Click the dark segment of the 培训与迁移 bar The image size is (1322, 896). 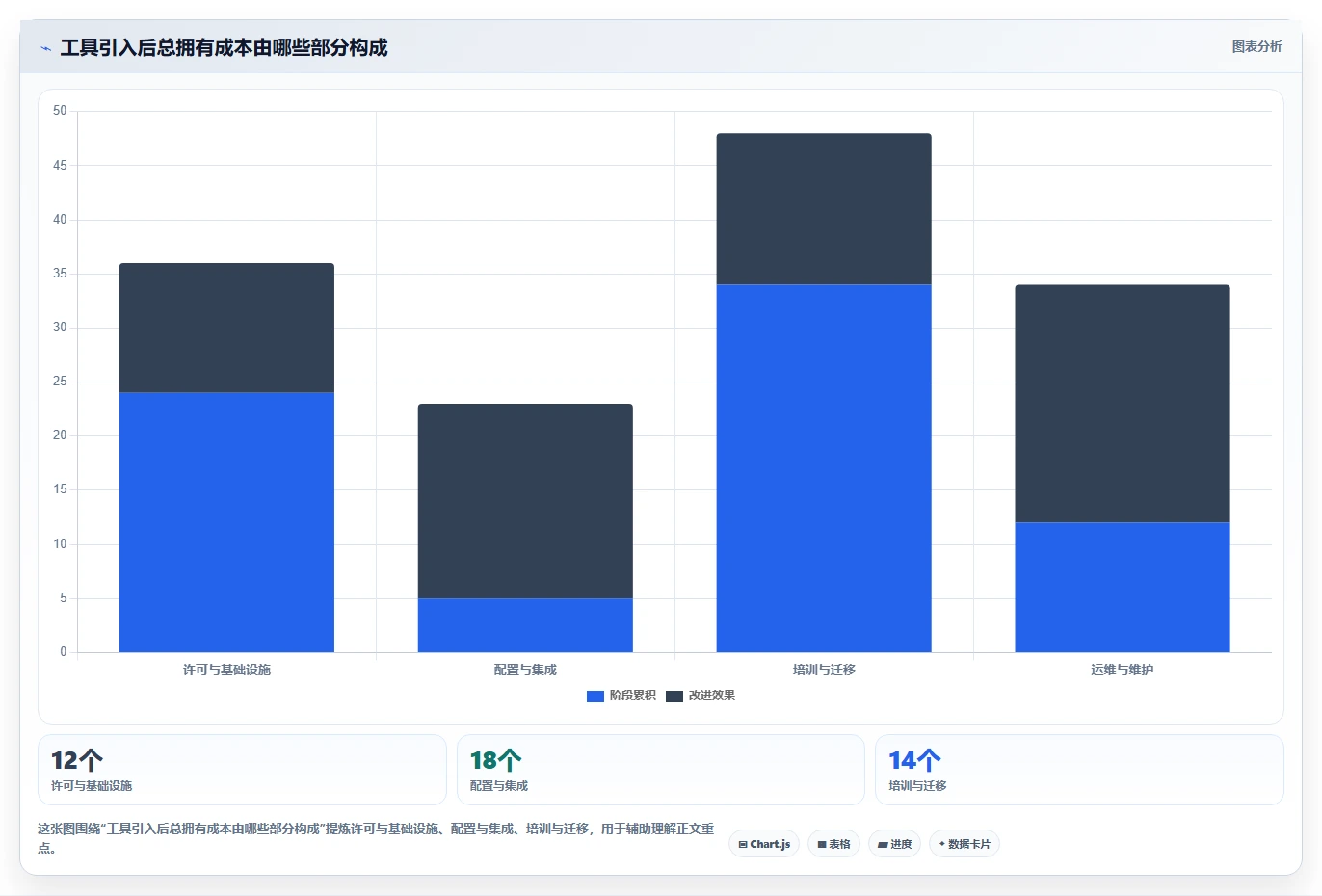[824, 209]
